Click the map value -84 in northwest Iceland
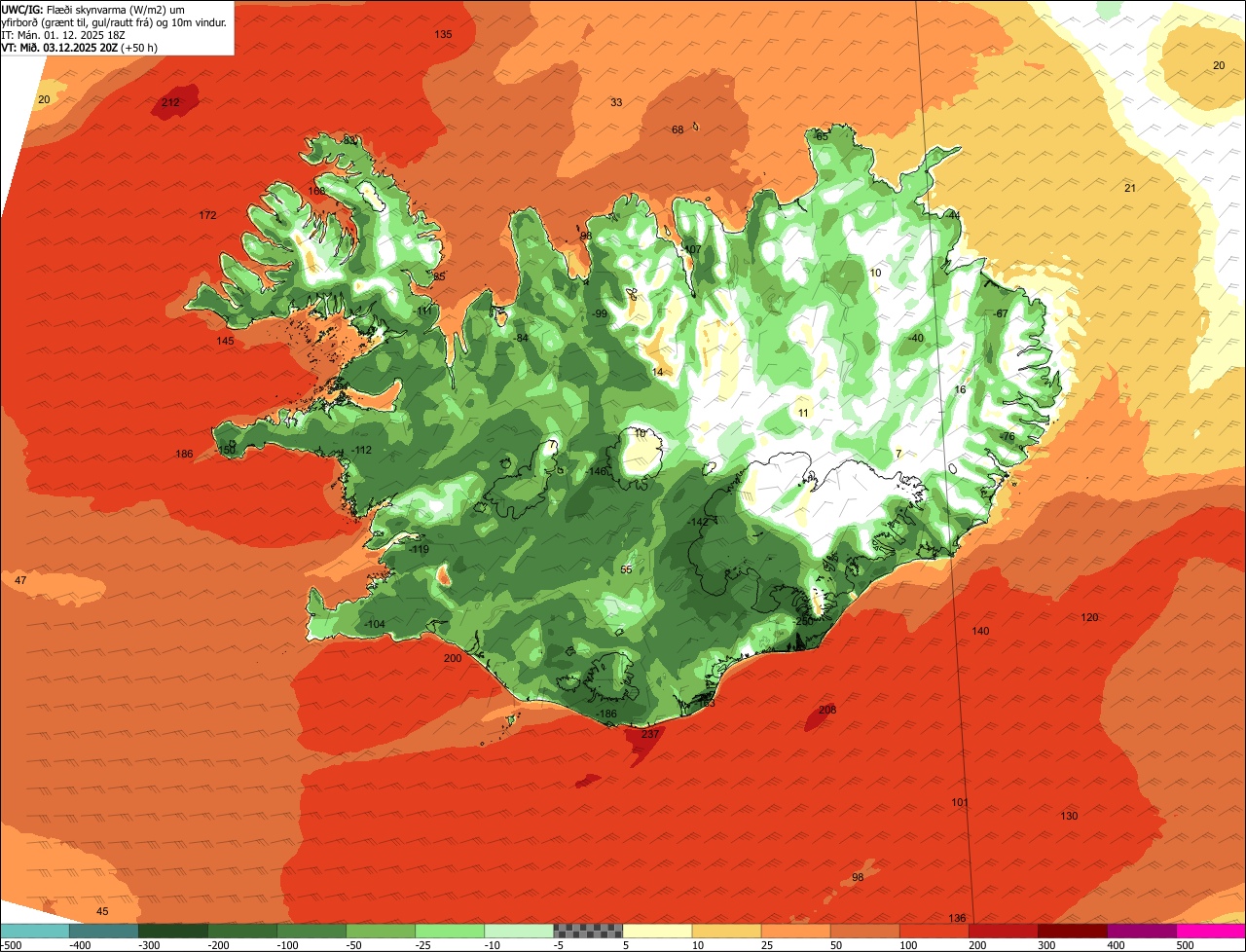1246x952 pixels. tap(520, 338)
